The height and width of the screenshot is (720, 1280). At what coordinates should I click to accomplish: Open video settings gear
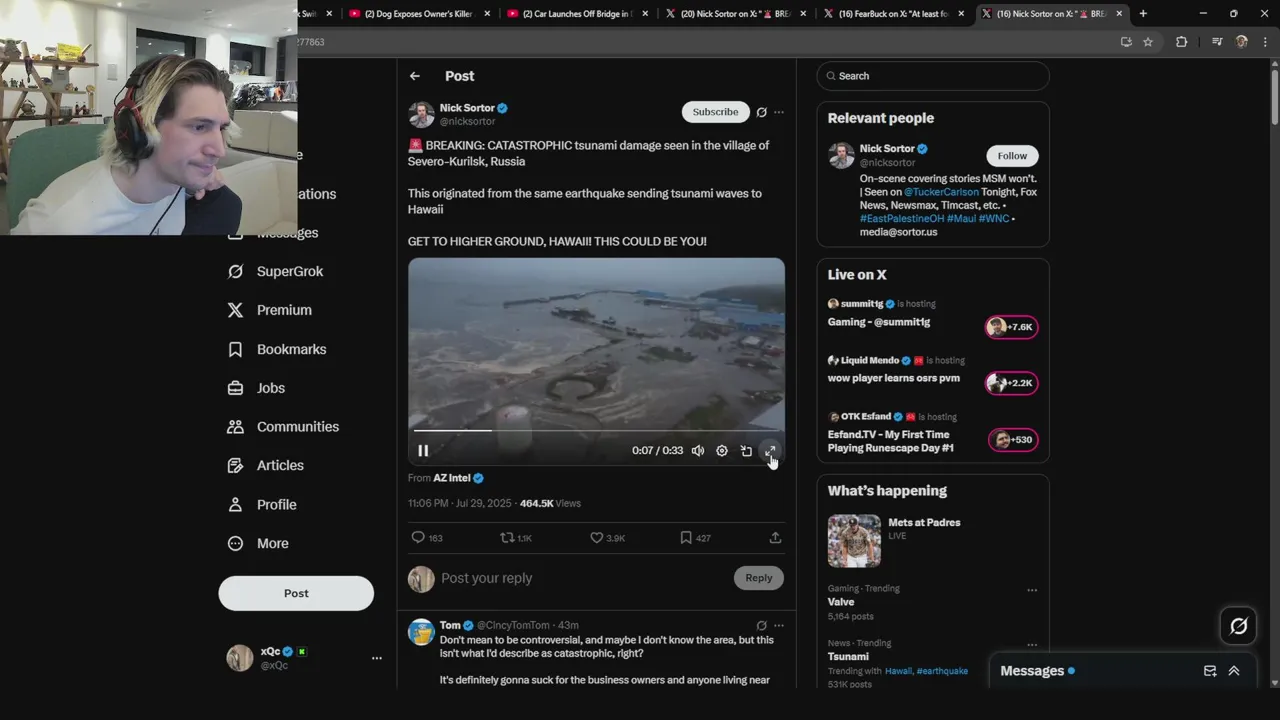pos(722,451)
